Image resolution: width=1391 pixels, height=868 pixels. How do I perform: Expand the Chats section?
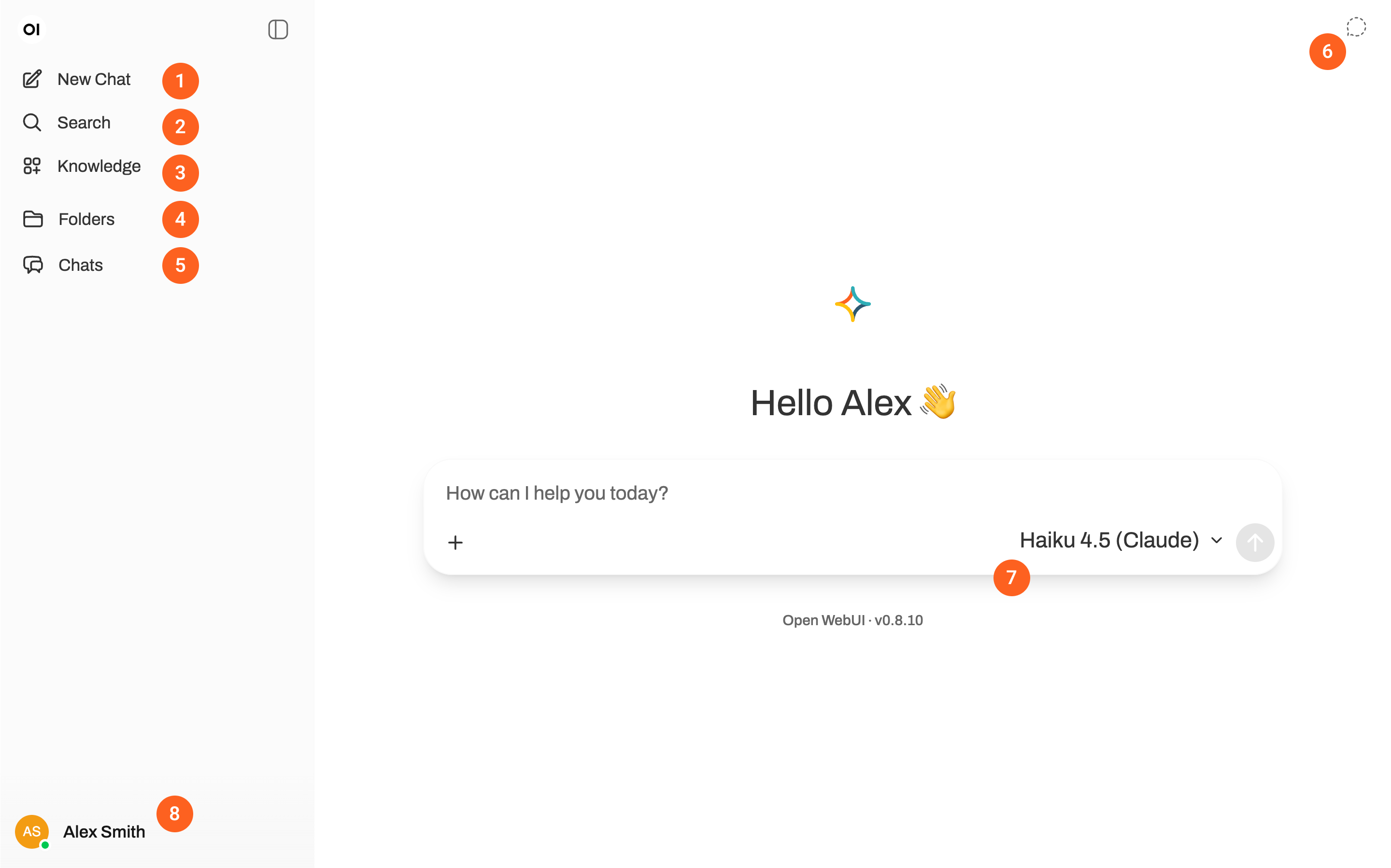(x=80, y=265)
